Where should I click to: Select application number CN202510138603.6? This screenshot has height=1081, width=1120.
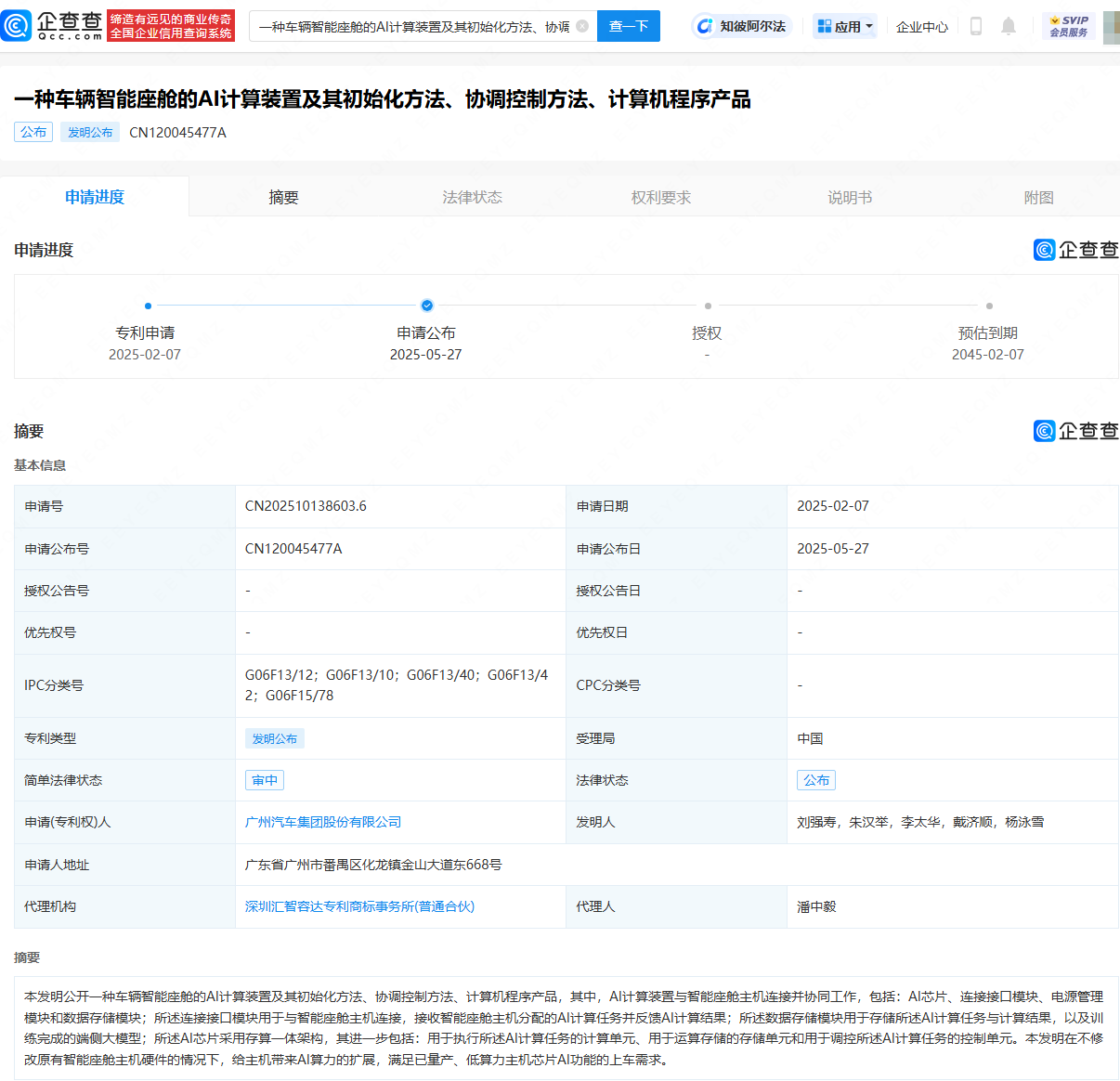pyautogui.click(x=306, y=506)
